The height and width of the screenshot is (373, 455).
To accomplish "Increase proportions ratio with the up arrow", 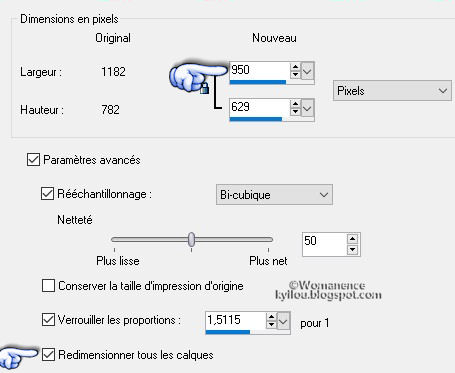I will [272, 317].
